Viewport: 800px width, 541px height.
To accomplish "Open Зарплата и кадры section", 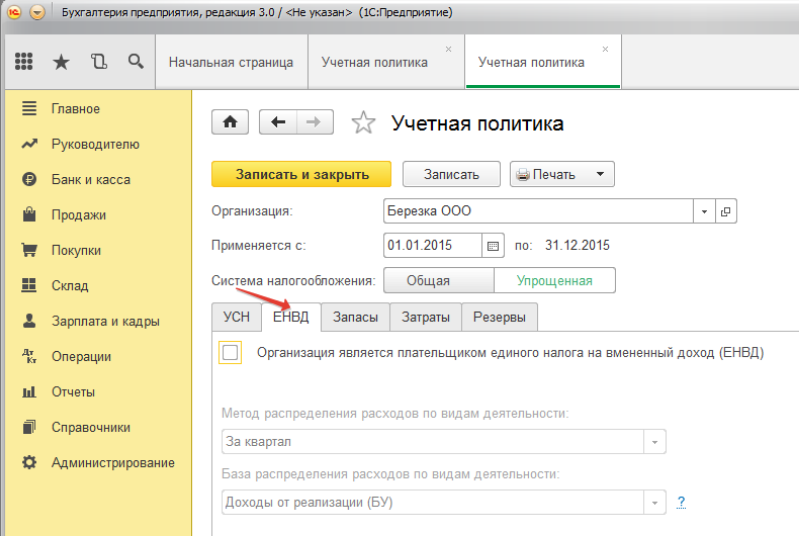I will 105,321.
